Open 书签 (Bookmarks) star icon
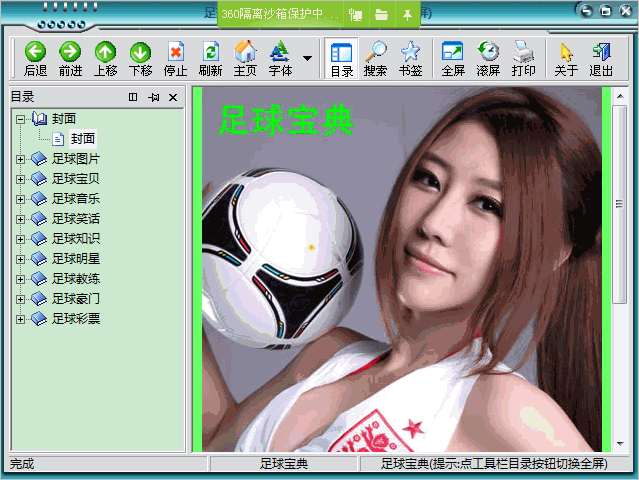639x480 pixels. [410, 52]
